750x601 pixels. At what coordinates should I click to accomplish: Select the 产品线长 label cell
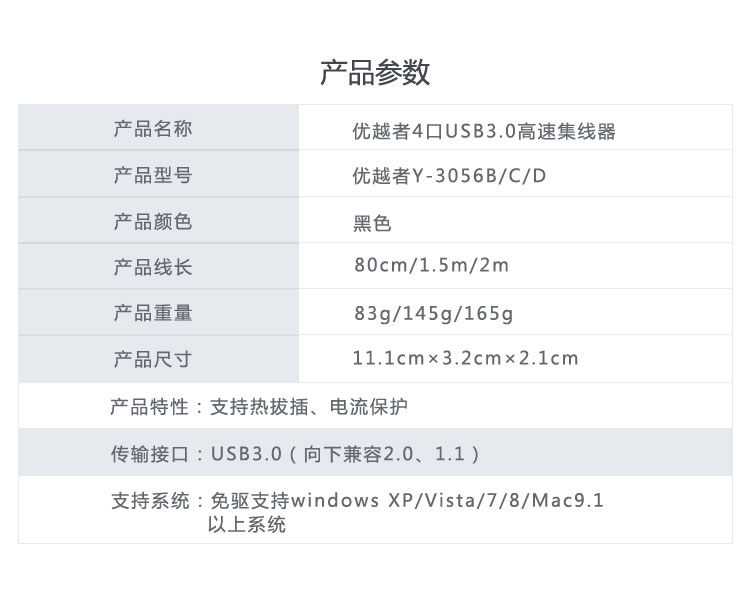153,267
